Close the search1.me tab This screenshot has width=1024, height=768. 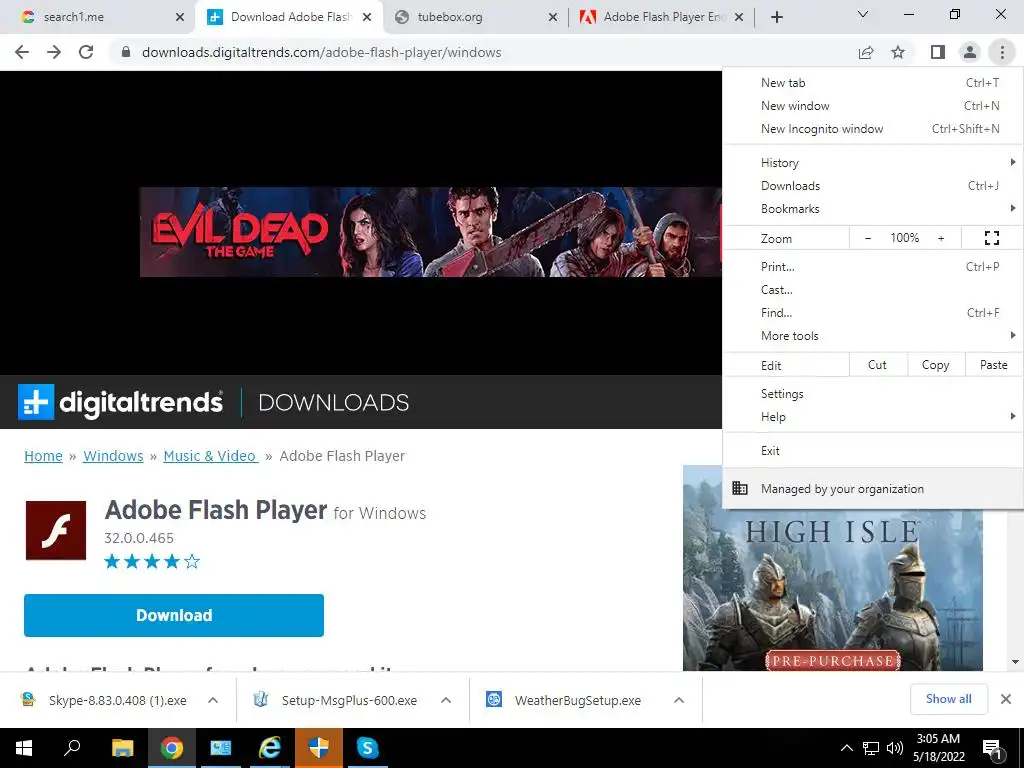pyautogui.click(x=180, y=17)
